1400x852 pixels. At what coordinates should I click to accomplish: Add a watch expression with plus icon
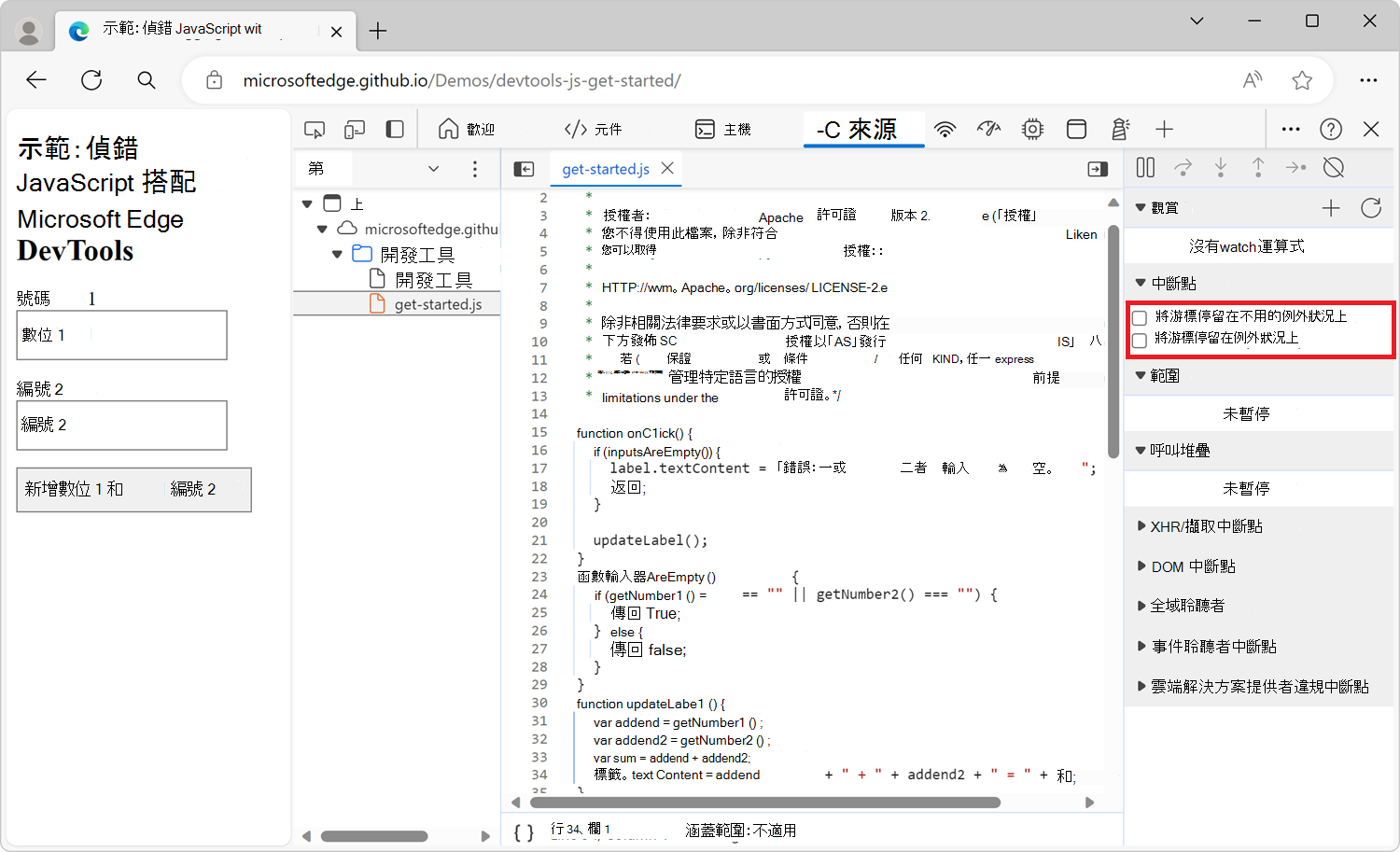[x=1331, y=208]
